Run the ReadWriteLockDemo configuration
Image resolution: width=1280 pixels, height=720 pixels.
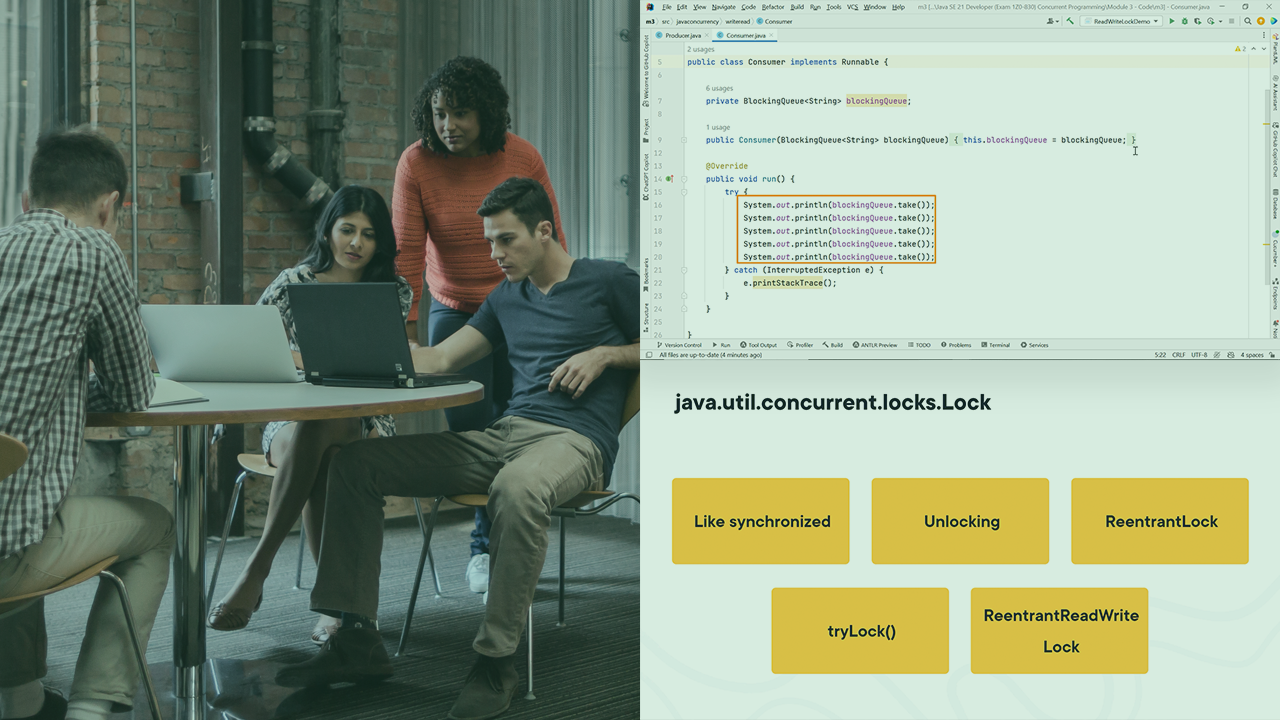click(x=1172, y=21)
